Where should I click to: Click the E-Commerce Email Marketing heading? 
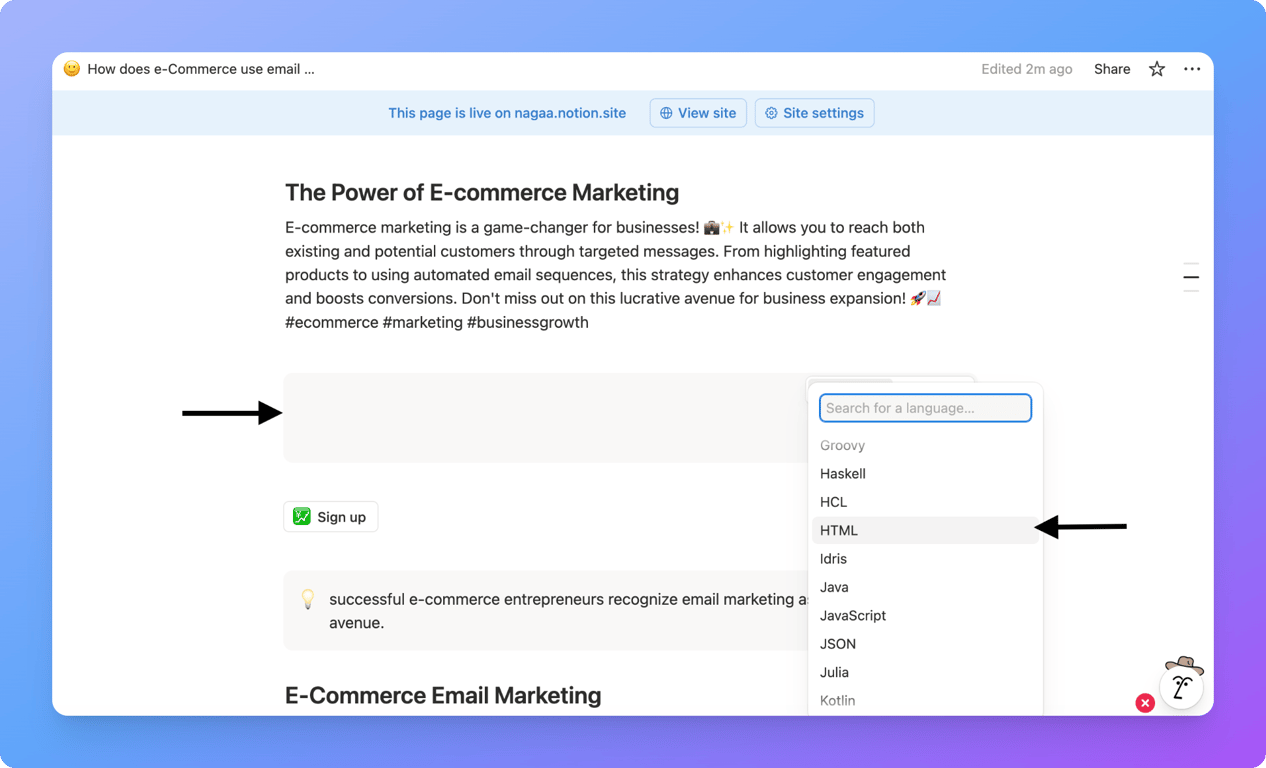tap(443, 695)
